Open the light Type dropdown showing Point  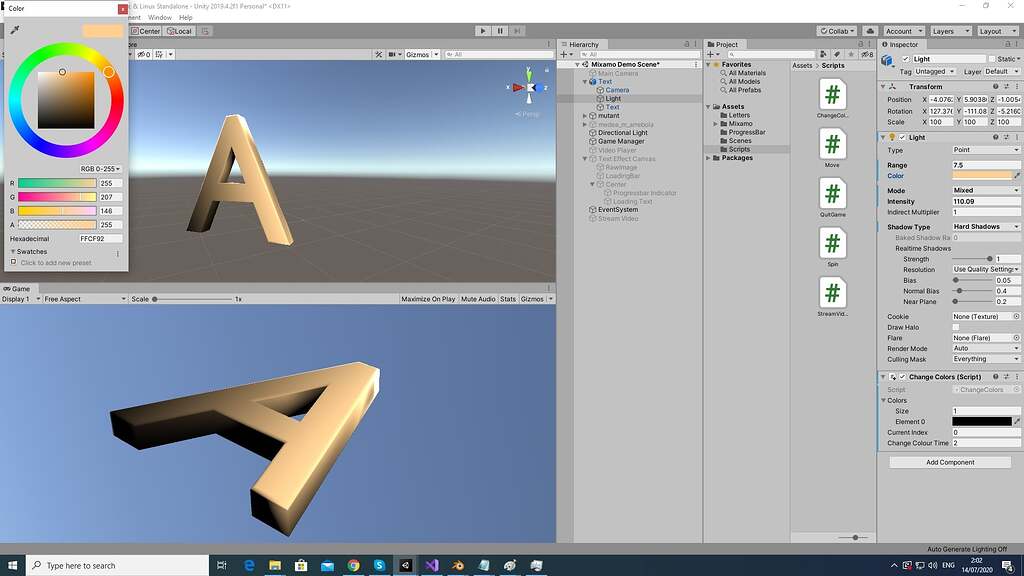pyautogui.click(x=985, y=150)
